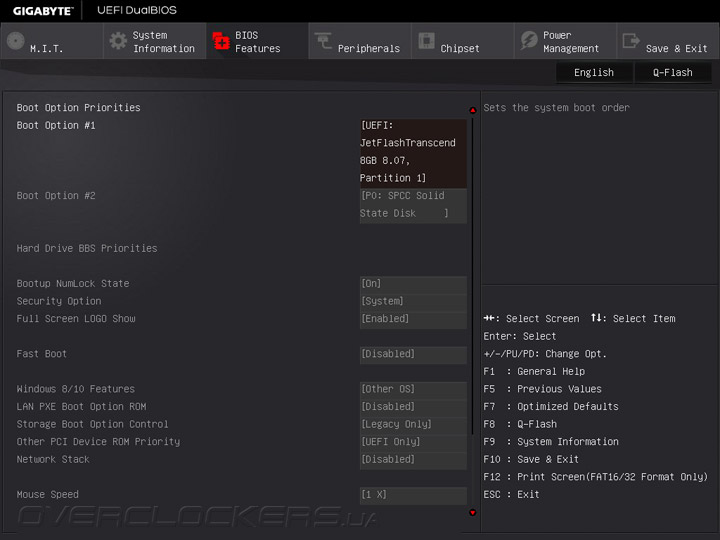The image size is (720, 540).
Task: Click the Boot Option Priorities heading
Action: pos(79,107)
